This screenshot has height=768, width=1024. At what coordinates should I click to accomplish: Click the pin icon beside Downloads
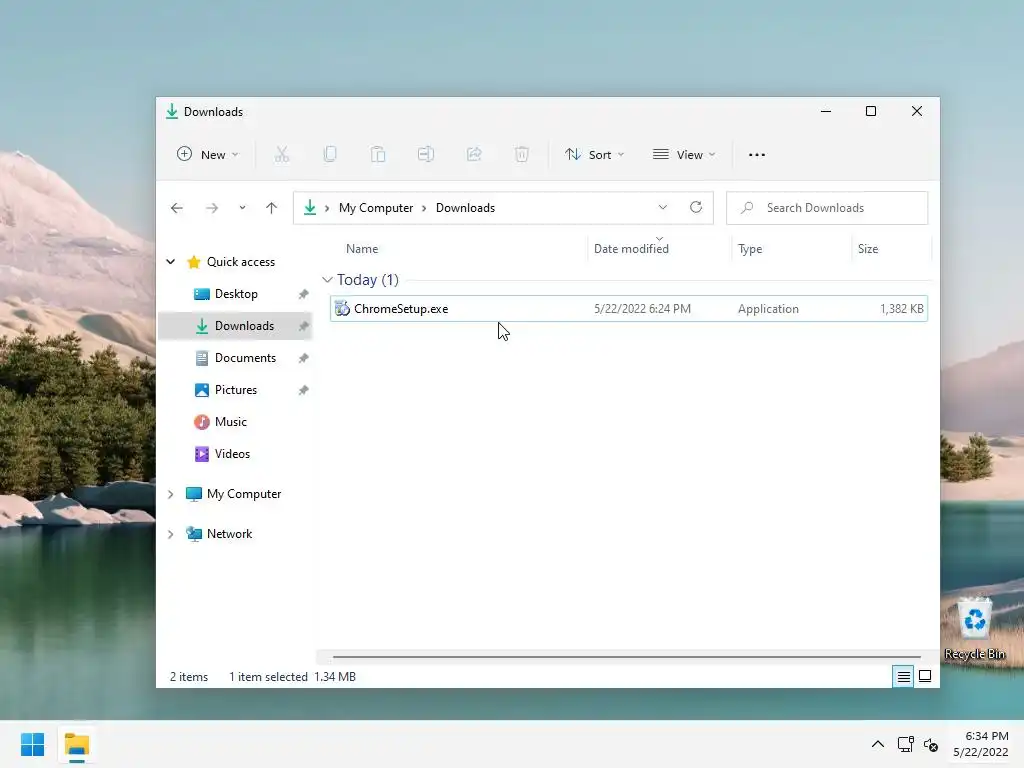[x=304, y=326]
